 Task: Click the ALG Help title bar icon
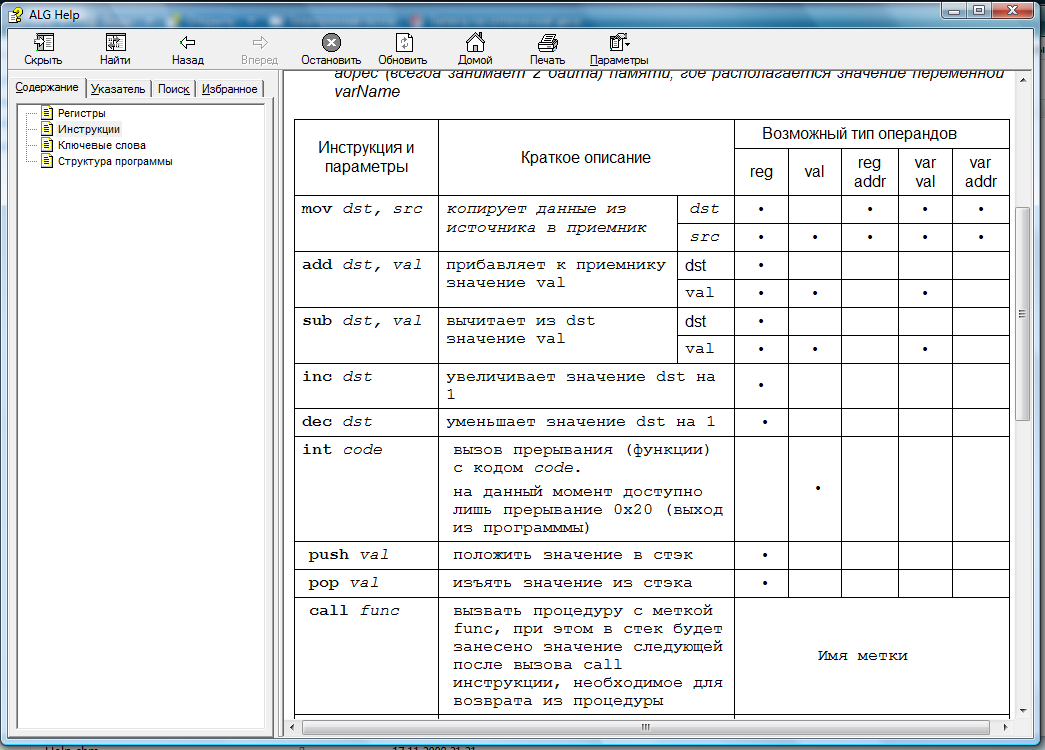pos(15,15)
